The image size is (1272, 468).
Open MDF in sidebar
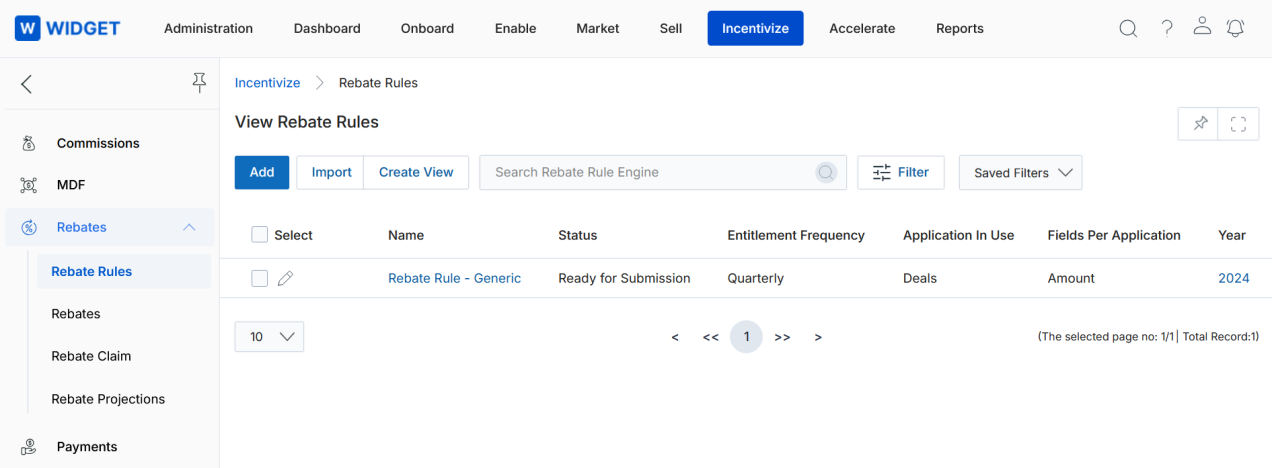pyautogui.click(x=71, y=185)
